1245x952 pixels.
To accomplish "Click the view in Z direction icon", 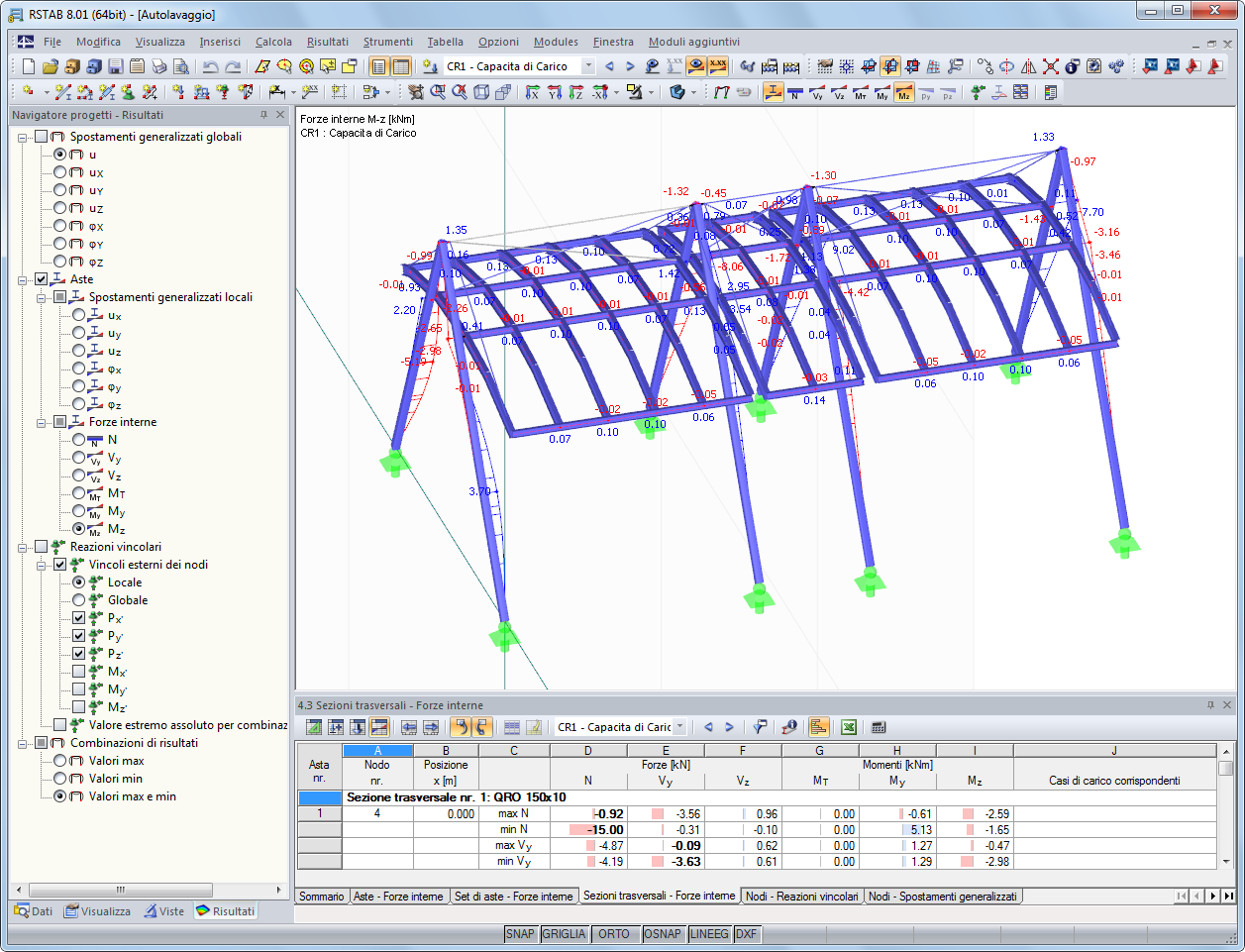I will [x=576, y=92].
